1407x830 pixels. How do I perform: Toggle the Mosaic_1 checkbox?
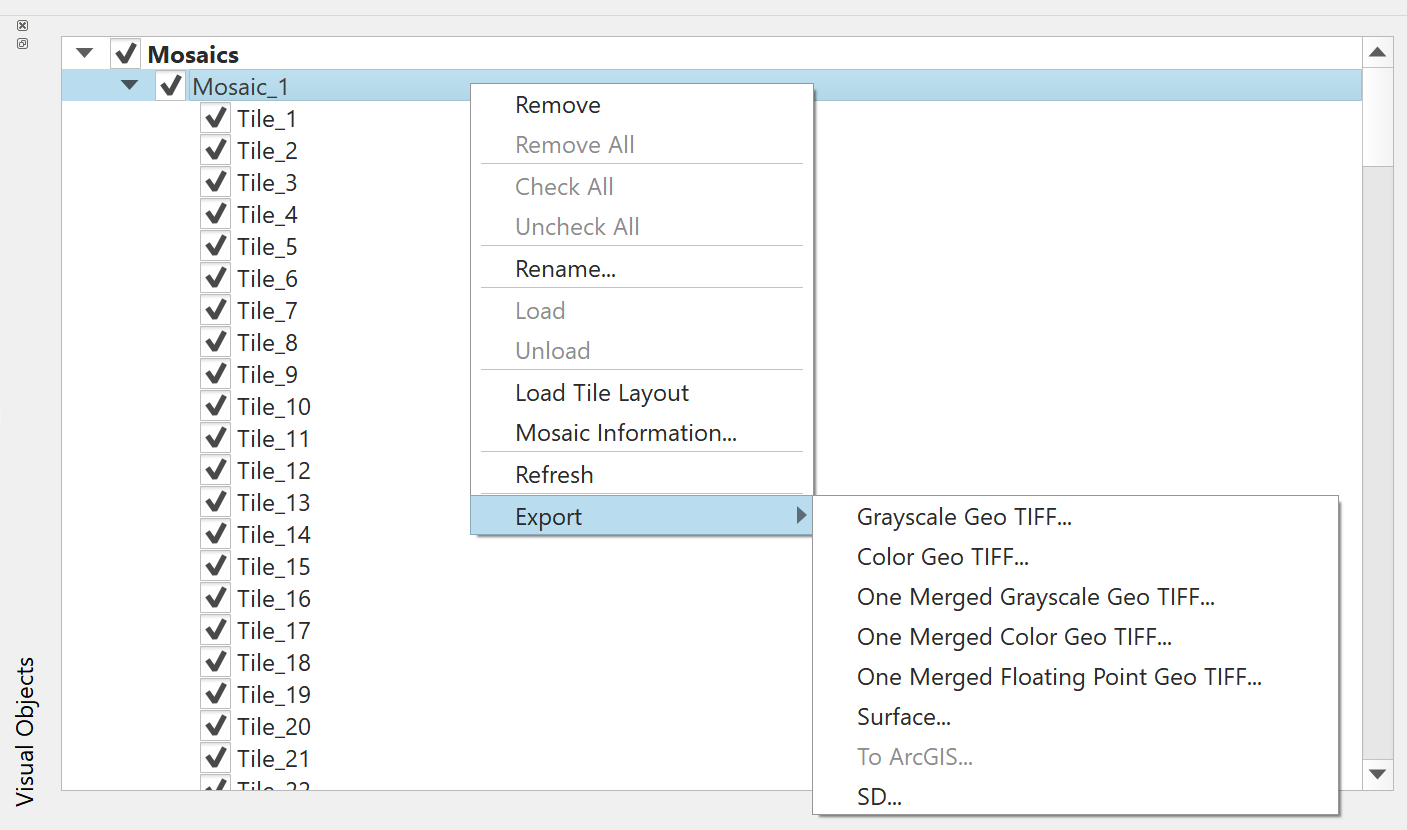170,86
